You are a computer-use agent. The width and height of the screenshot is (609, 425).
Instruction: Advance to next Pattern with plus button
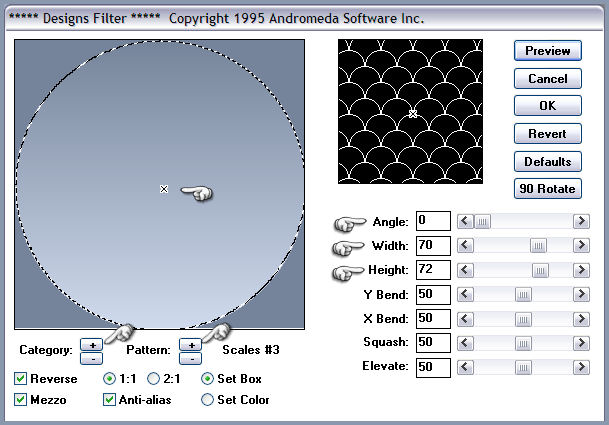191,345
